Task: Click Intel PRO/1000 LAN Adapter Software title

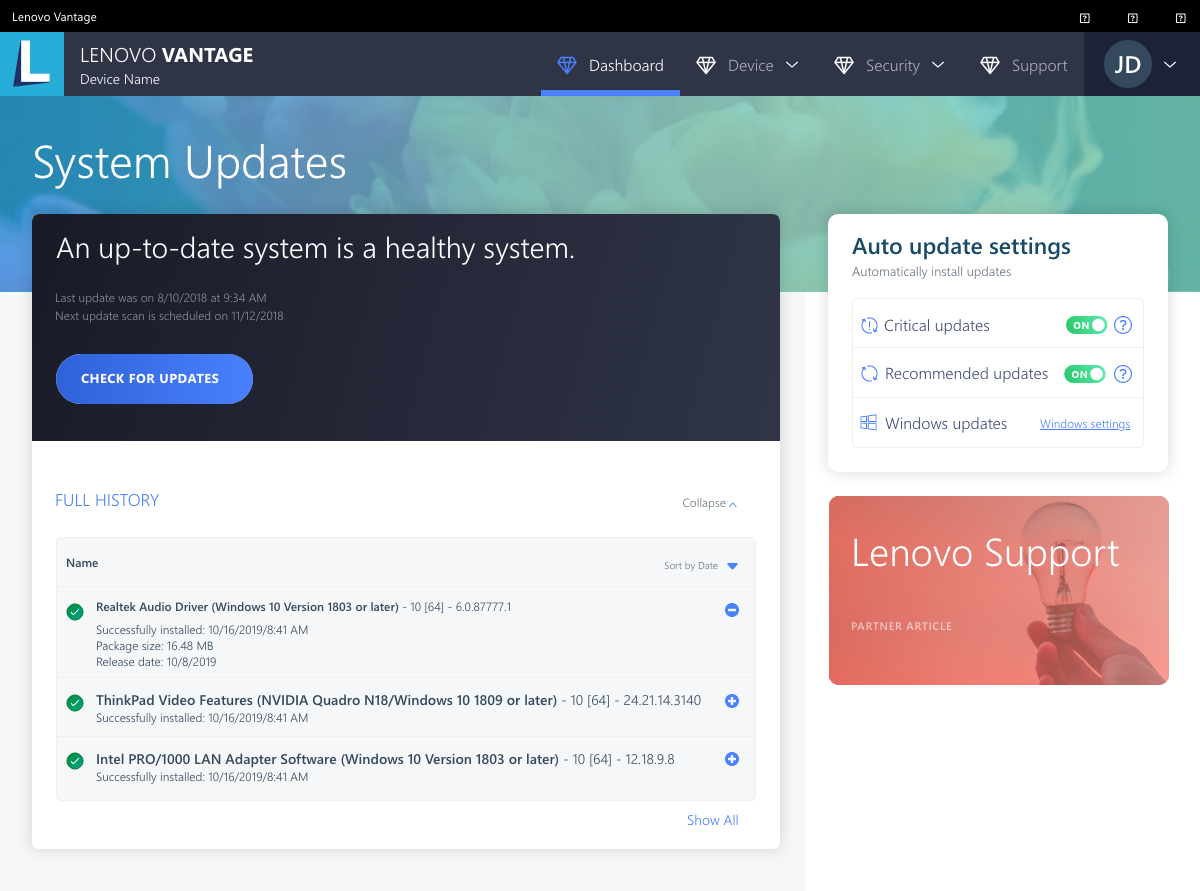Action: tap(327, 759)
